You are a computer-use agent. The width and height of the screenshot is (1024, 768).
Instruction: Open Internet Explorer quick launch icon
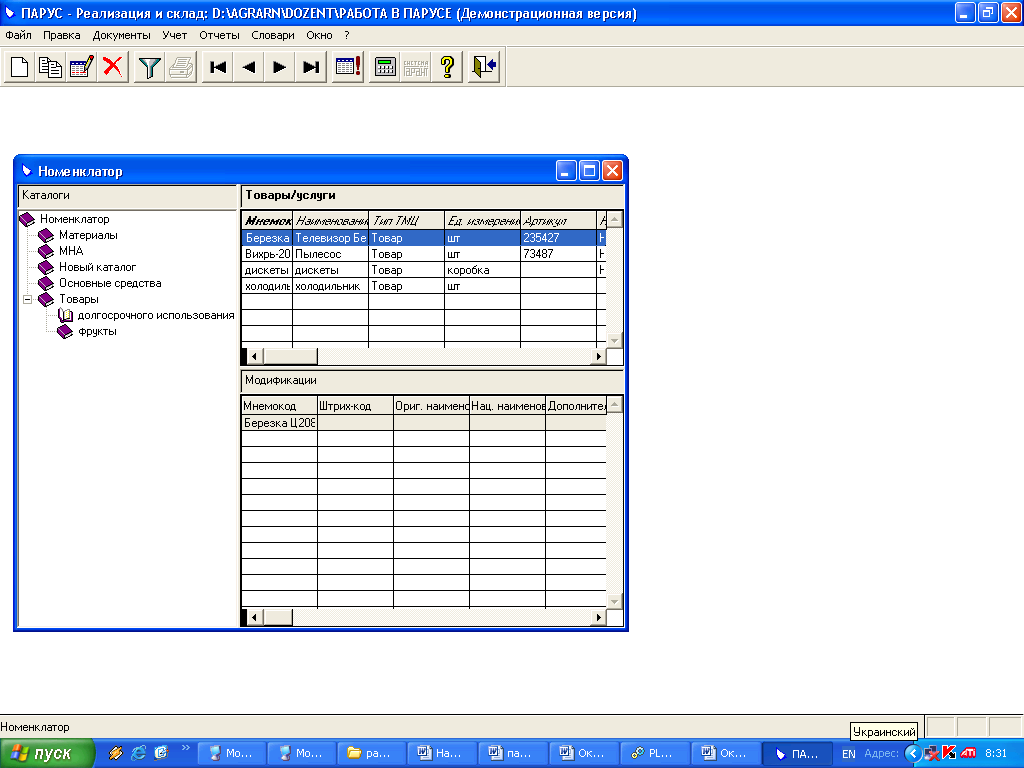(x=138, y=753)
